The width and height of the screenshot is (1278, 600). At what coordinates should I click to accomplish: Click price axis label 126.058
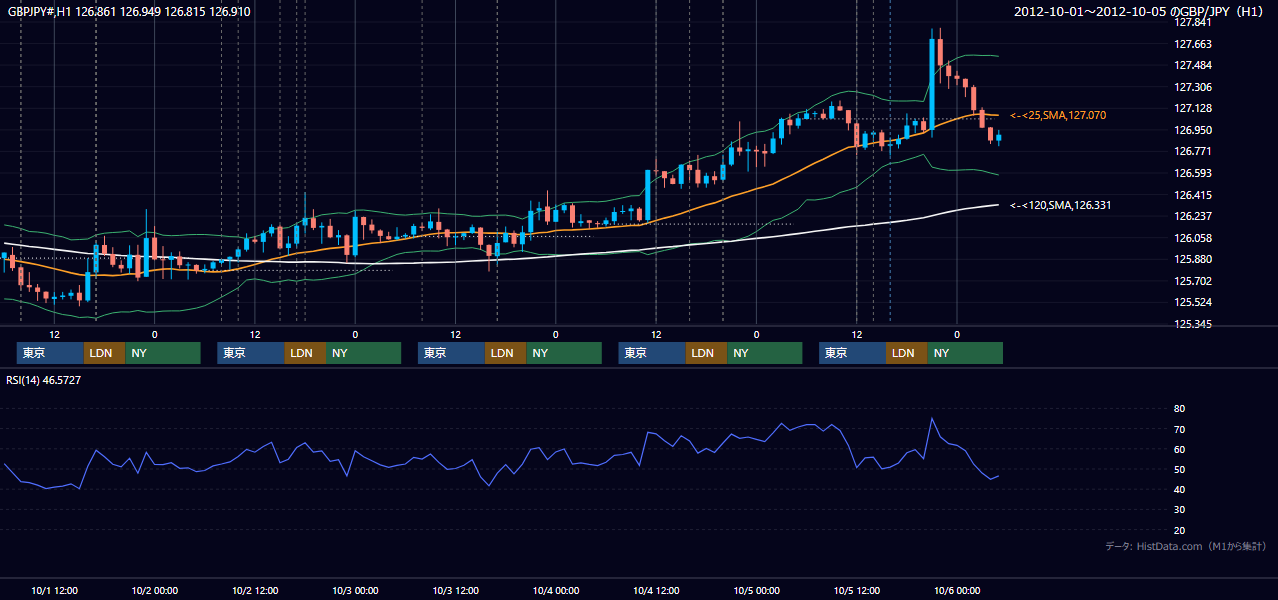[1195, 238]
